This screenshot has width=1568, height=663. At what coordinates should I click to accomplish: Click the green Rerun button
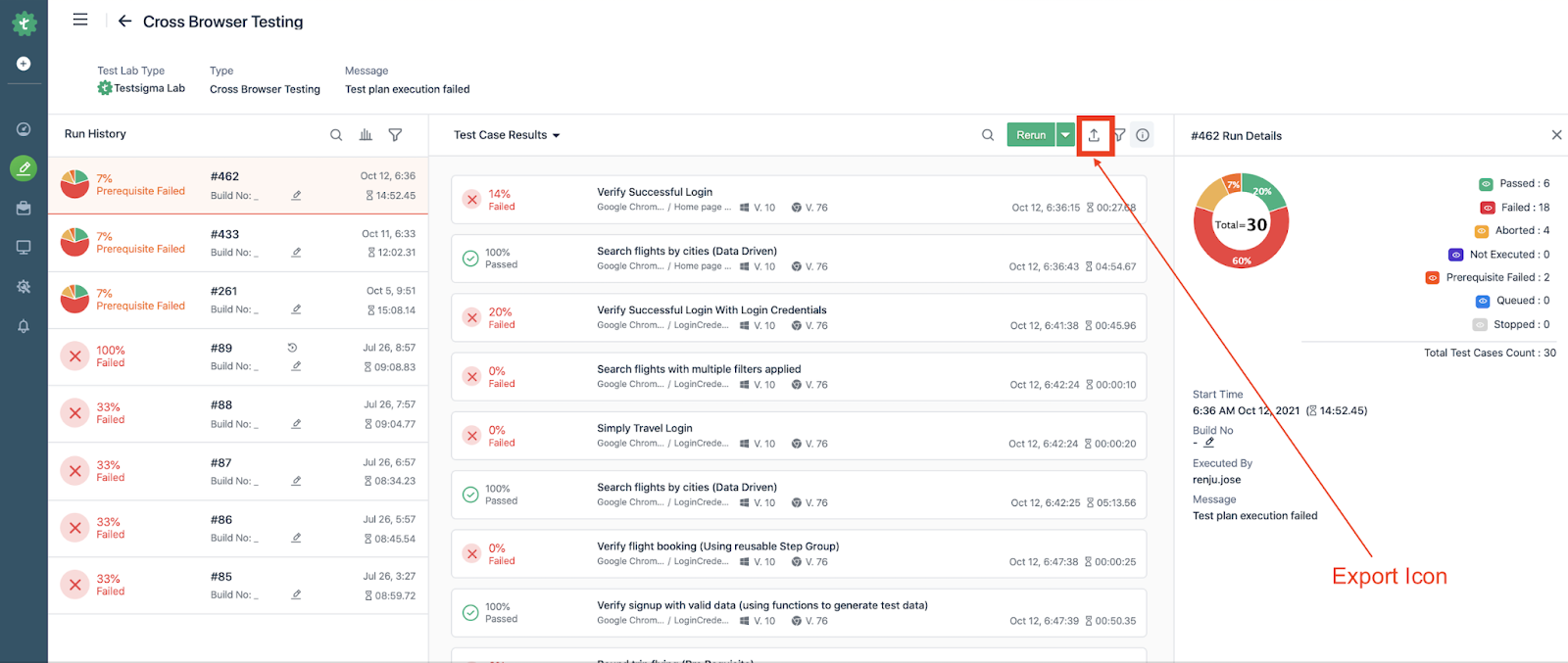(x=1031, y=135)
